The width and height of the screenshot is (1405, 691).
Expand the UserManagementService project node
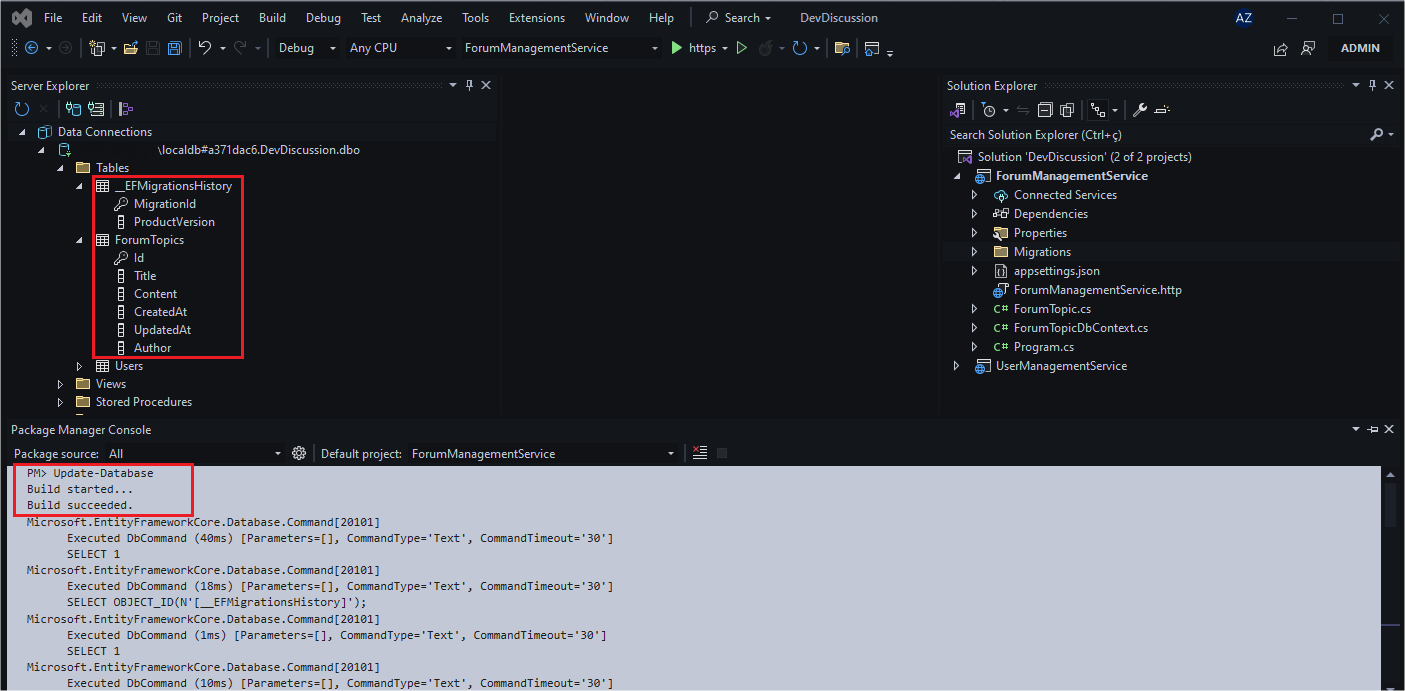[957, 366]
